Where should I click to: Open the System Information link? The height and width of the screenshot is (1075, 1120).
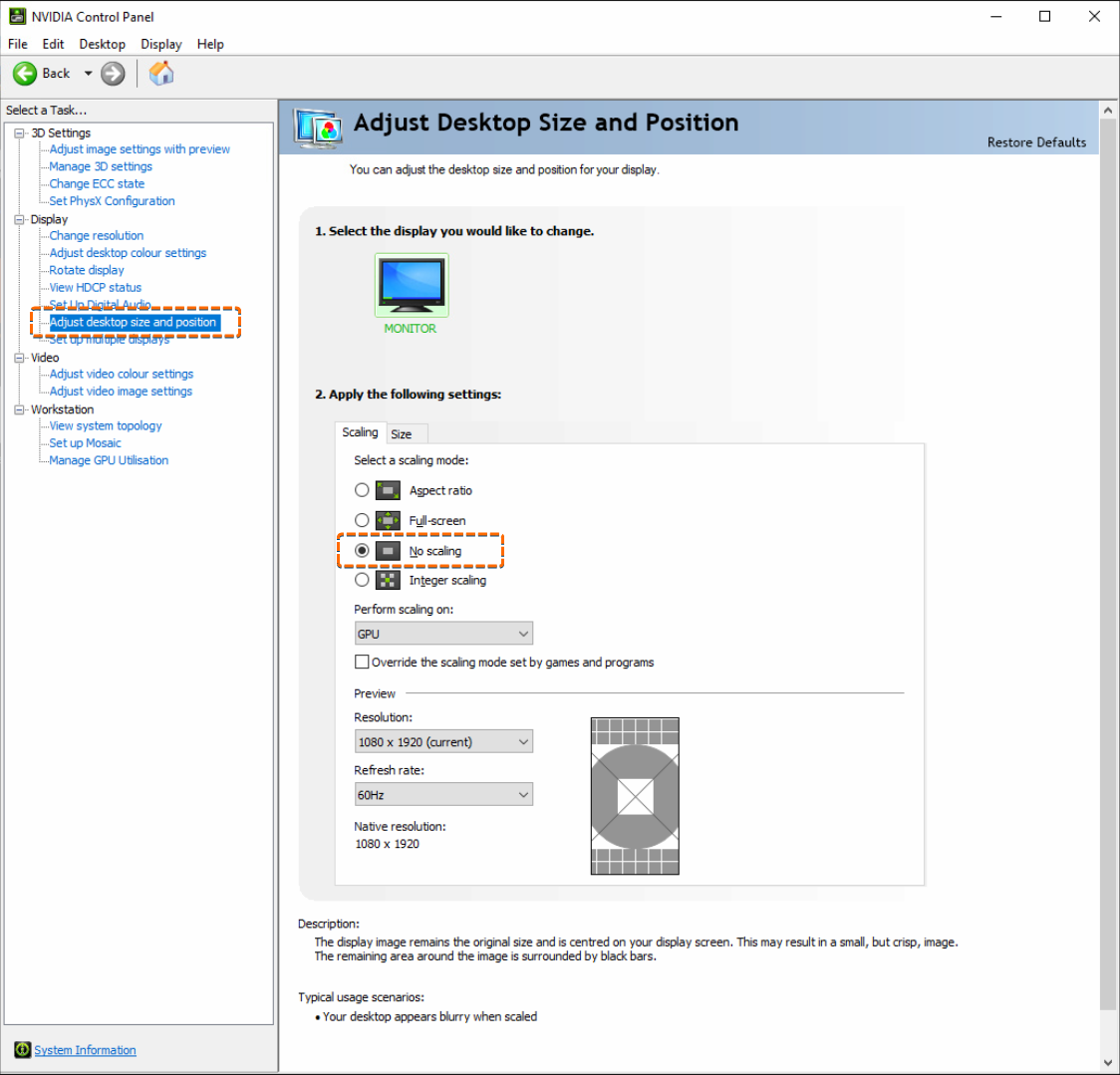[85, 1050]
